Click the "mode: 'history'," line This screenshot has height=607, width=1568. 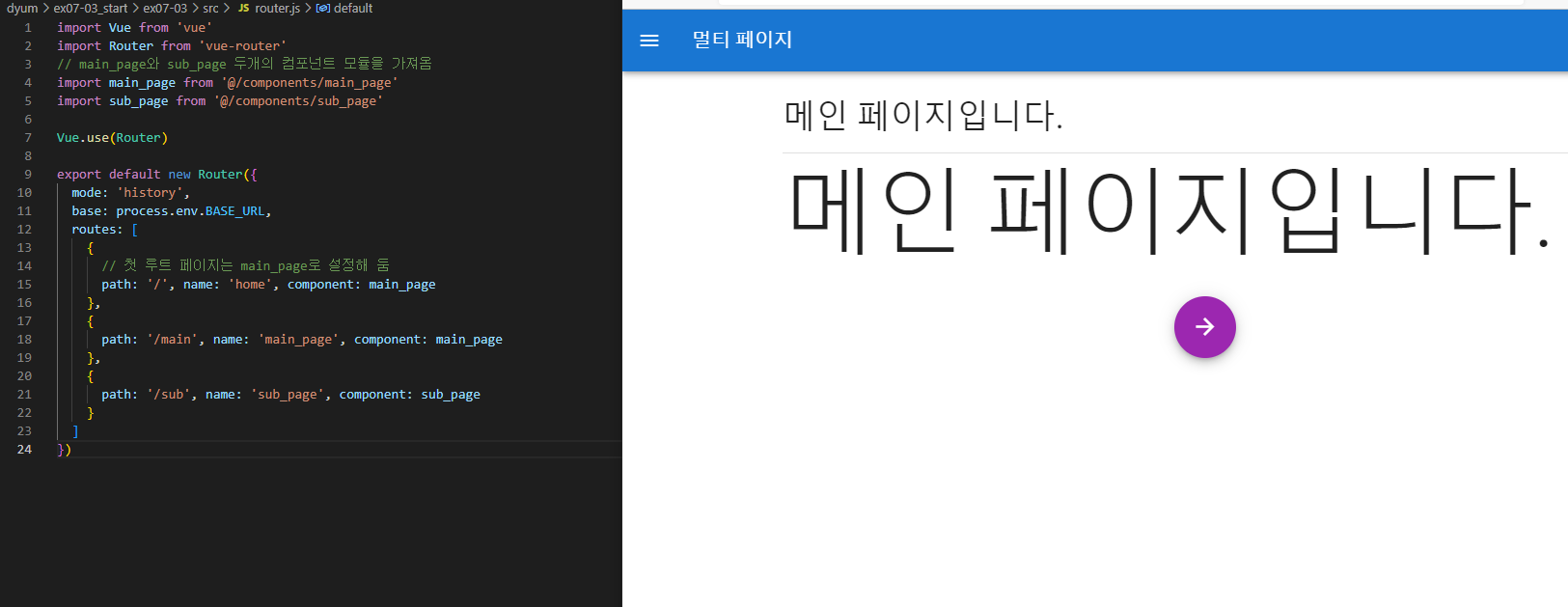tap(130, 193)
